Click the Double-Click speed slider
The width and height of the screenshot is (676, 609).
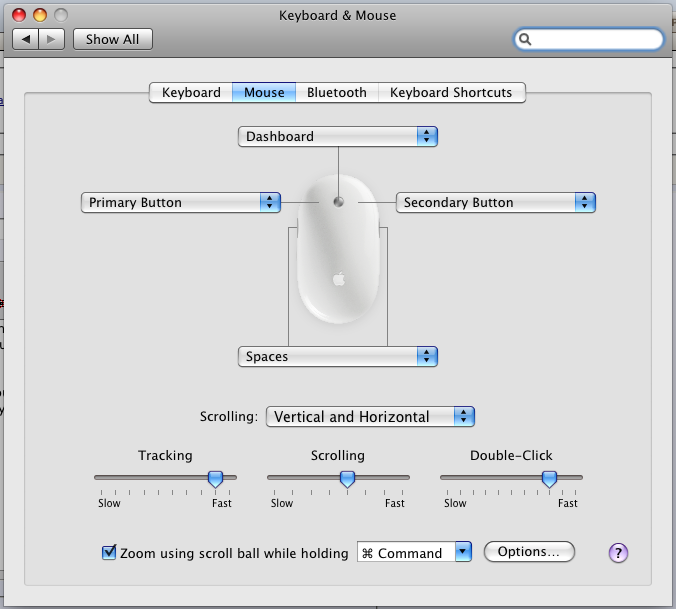(511, 478)
